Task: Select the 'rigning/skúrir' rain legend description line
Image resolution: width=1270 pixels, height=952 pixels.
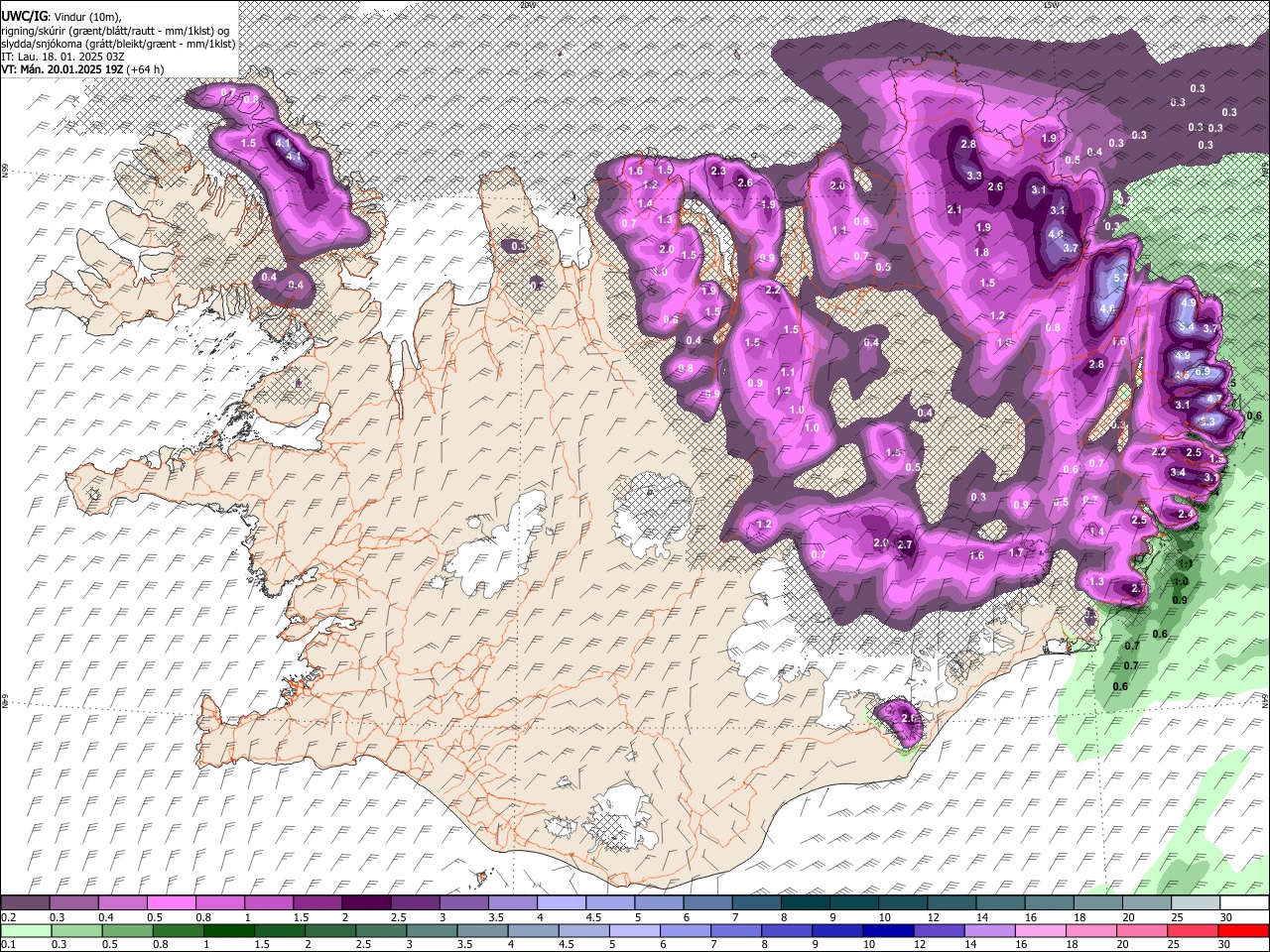Action: click(x=116, y=30)
